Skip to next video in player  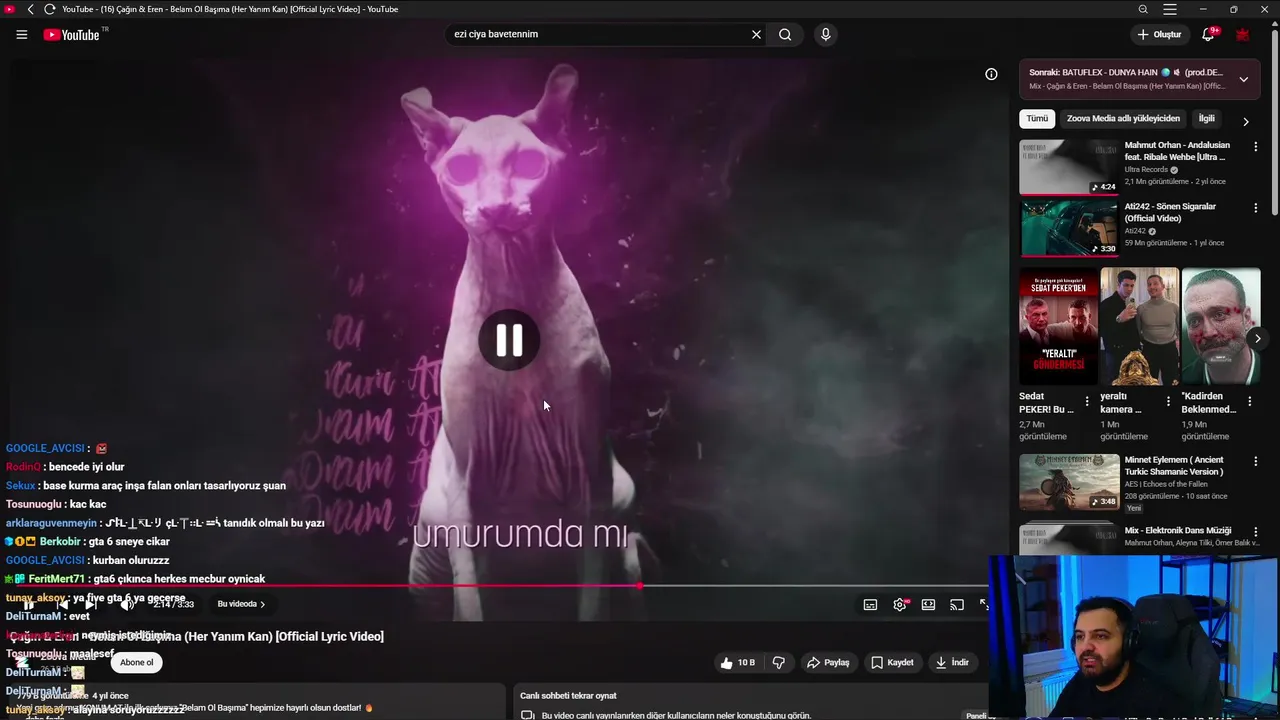91,604
